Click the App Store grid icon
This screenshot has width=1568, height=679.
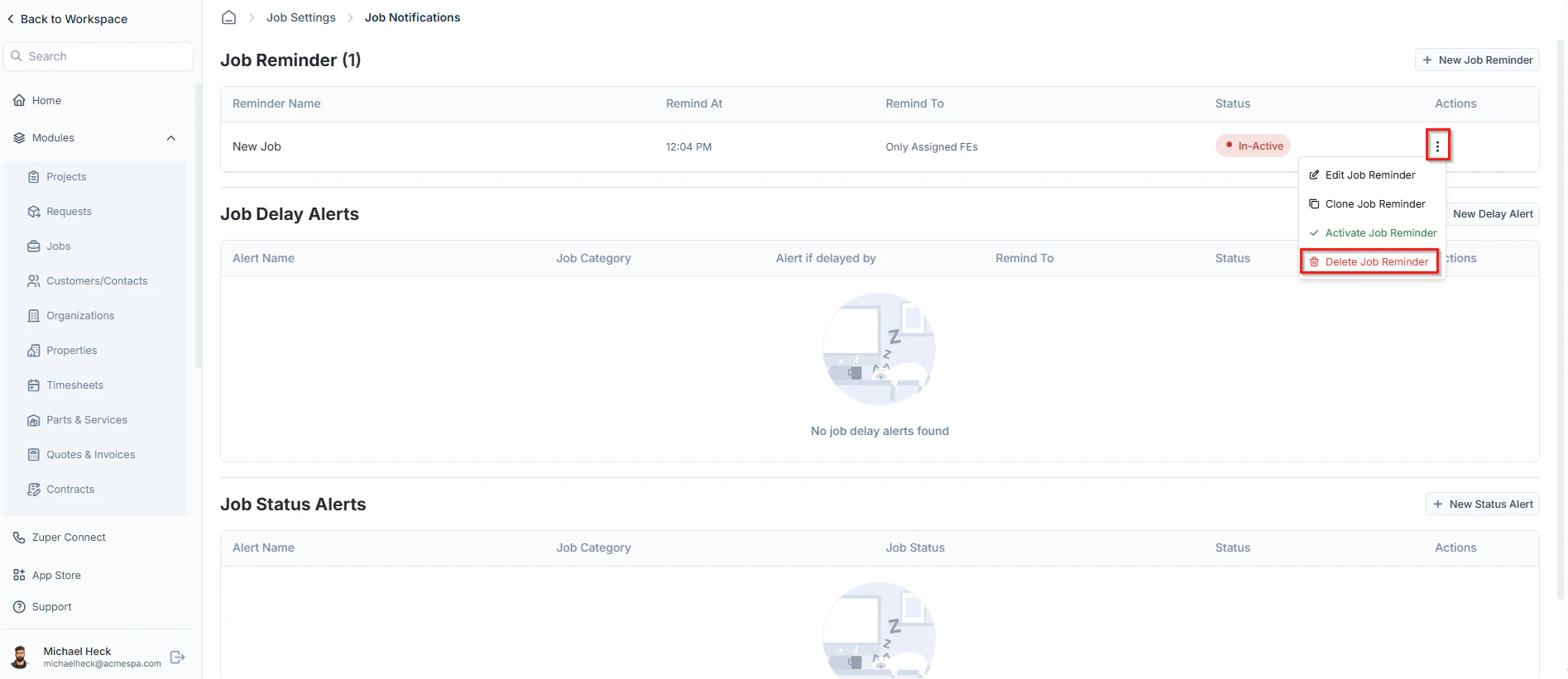click(19, 576)
